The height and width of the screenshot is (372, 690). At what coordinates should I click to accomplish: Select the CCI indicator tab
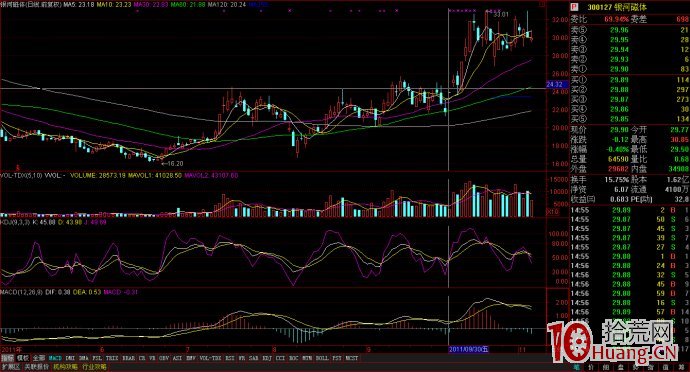pyautogui.click(x=280, y=358)
